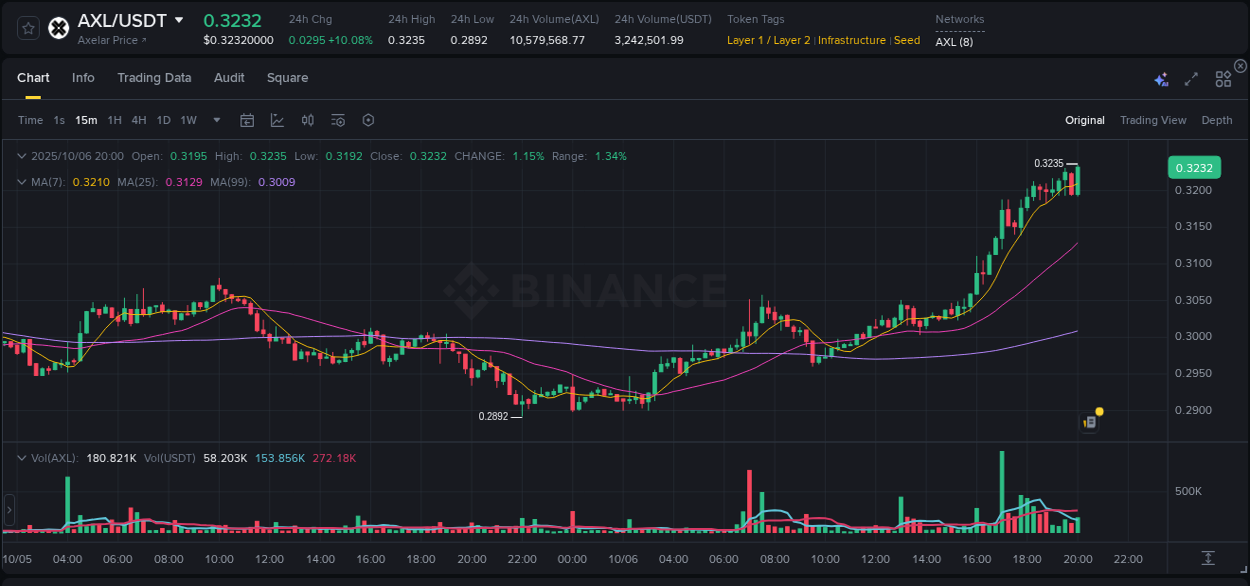
Task: Open the date range calendar icon
Action: click(247, 120)
